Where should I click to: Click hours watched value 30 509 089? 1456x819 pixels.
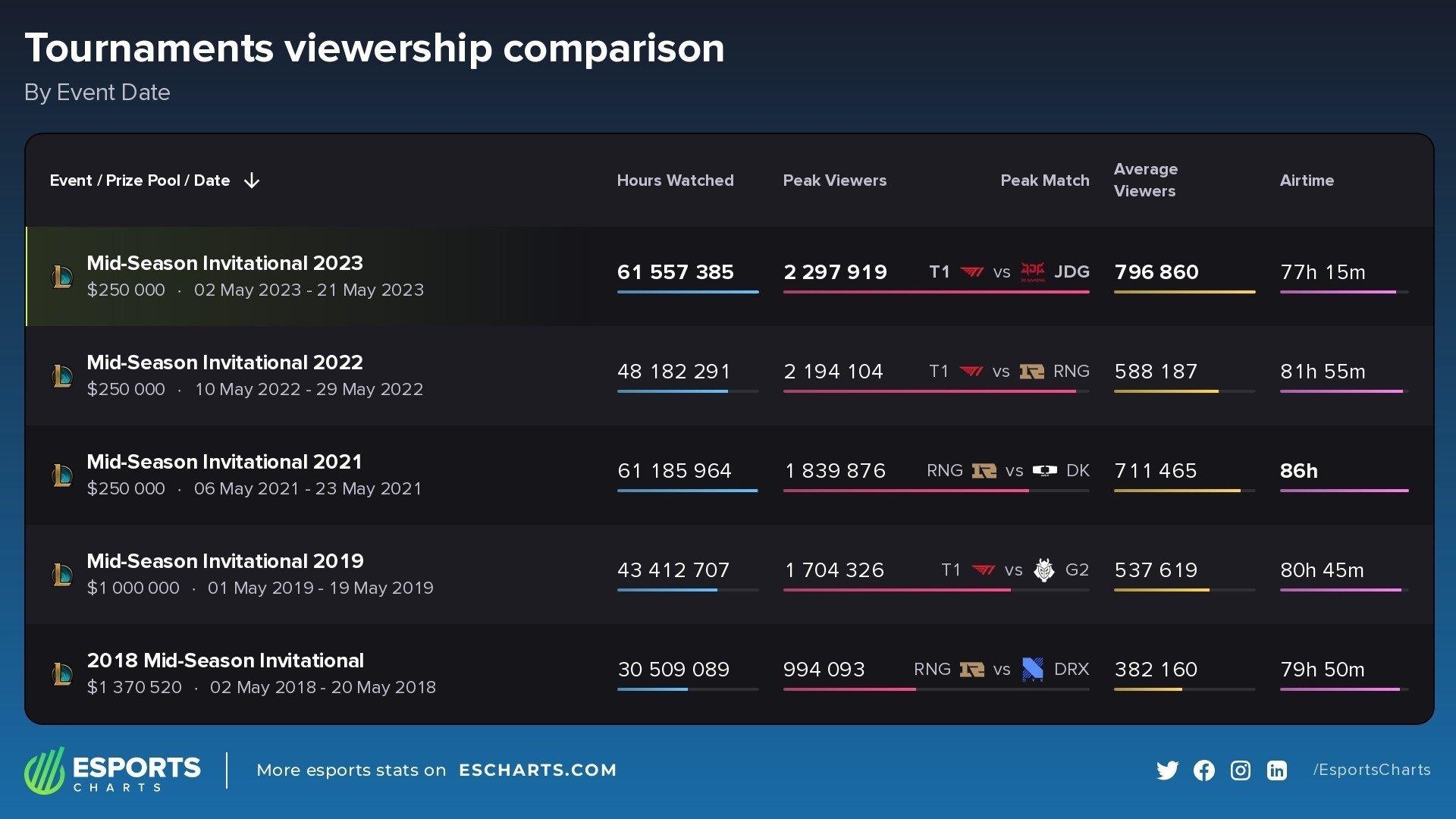(x=673, y=670)
